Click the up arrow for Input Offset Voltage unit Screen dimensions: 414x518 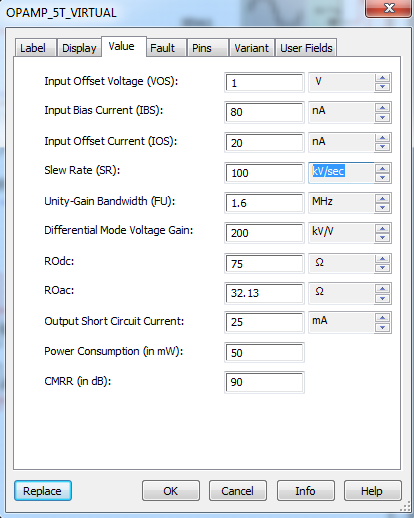[382, 78]
